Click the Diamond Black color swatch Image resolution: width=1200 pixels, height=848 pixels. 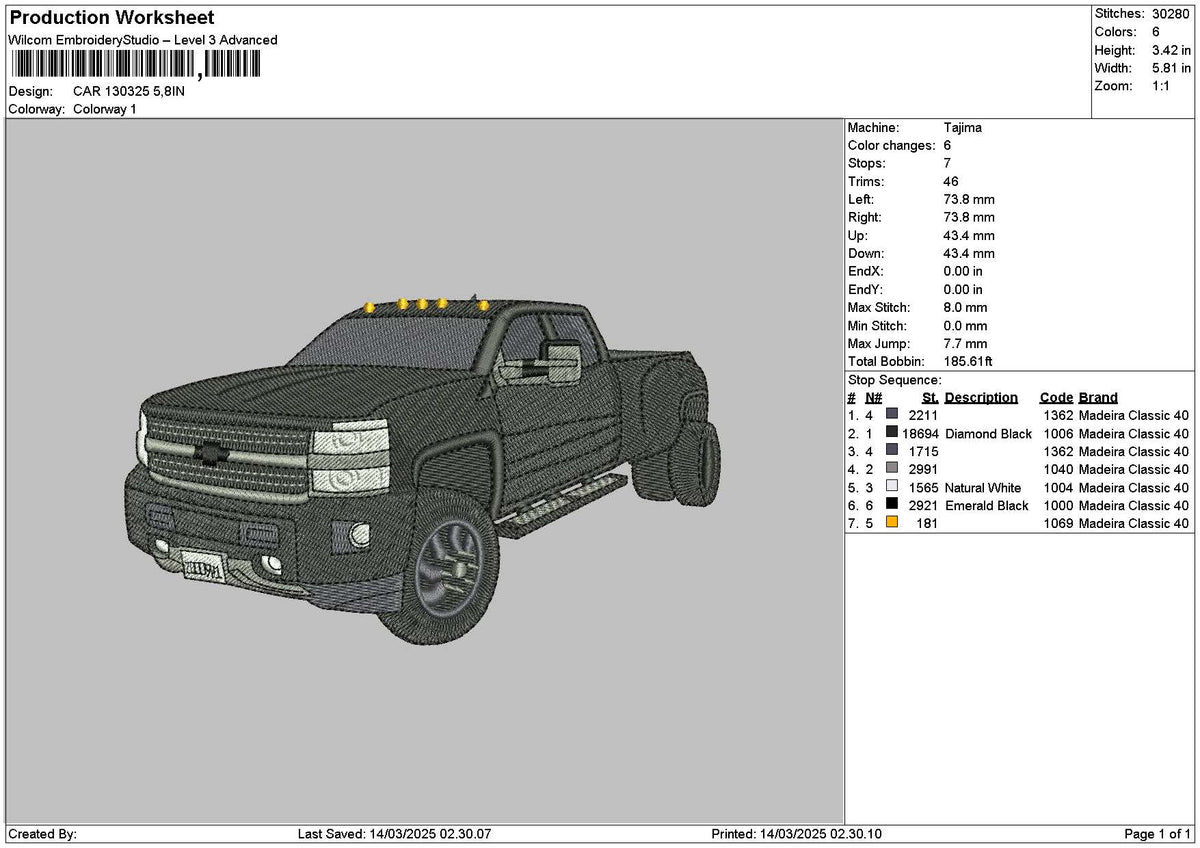point(892,433)
